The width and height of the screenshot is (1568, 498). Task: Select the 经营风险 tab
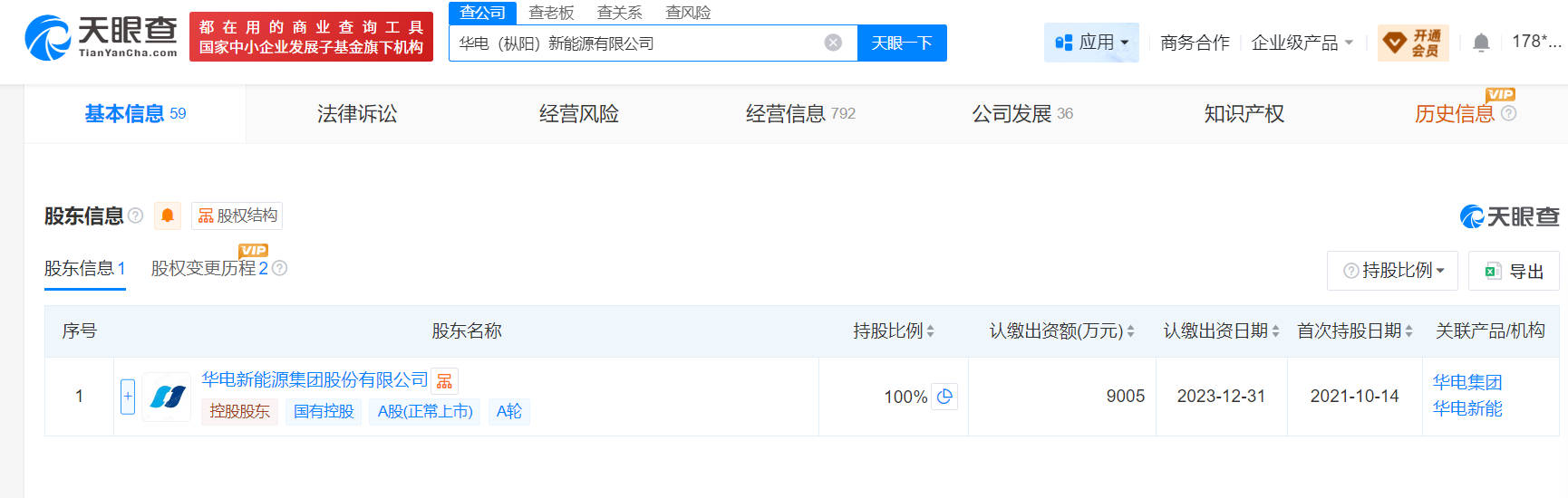(578, 113)
